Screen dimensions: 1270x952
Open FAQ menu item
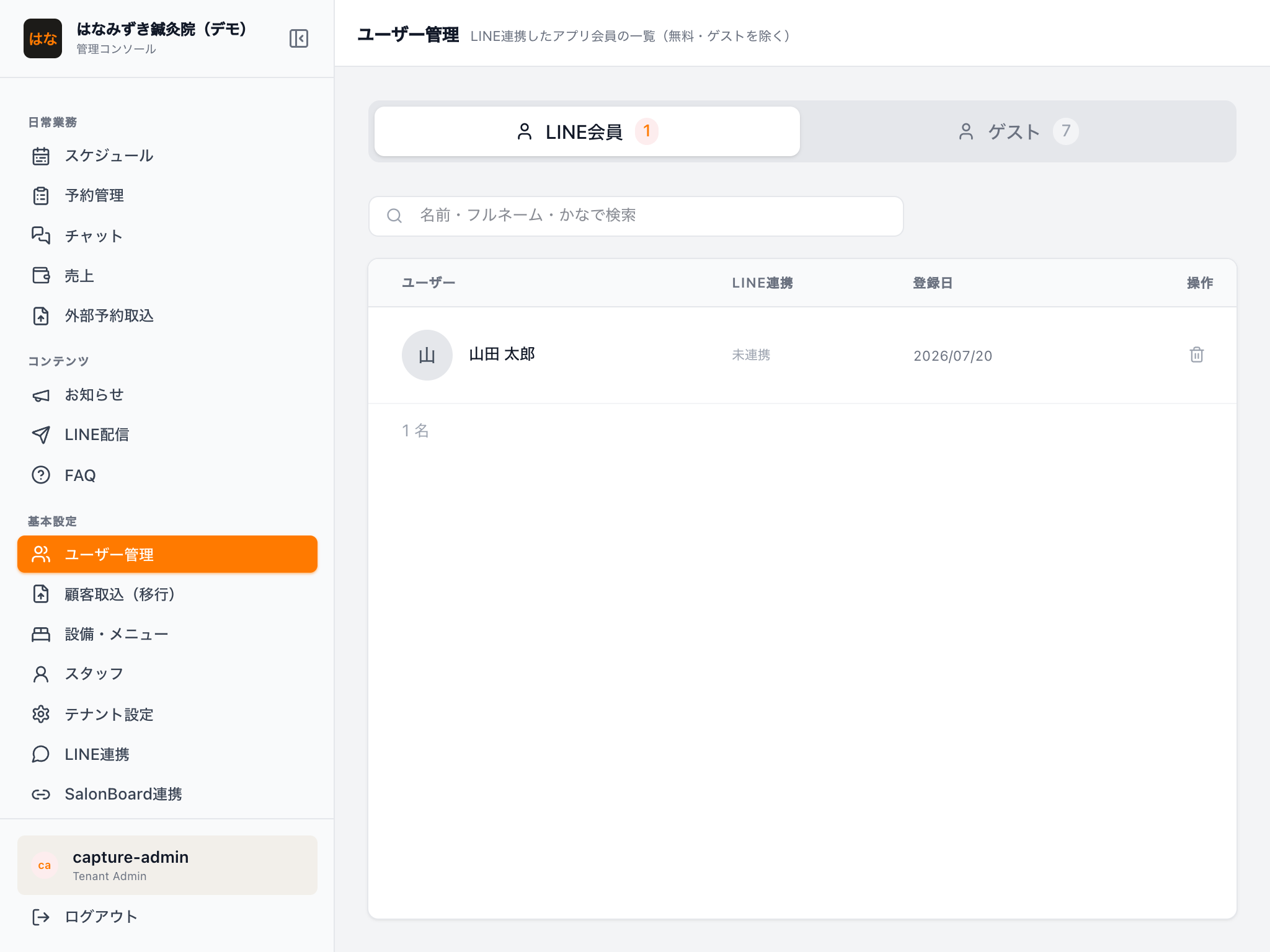coord(167,475)
